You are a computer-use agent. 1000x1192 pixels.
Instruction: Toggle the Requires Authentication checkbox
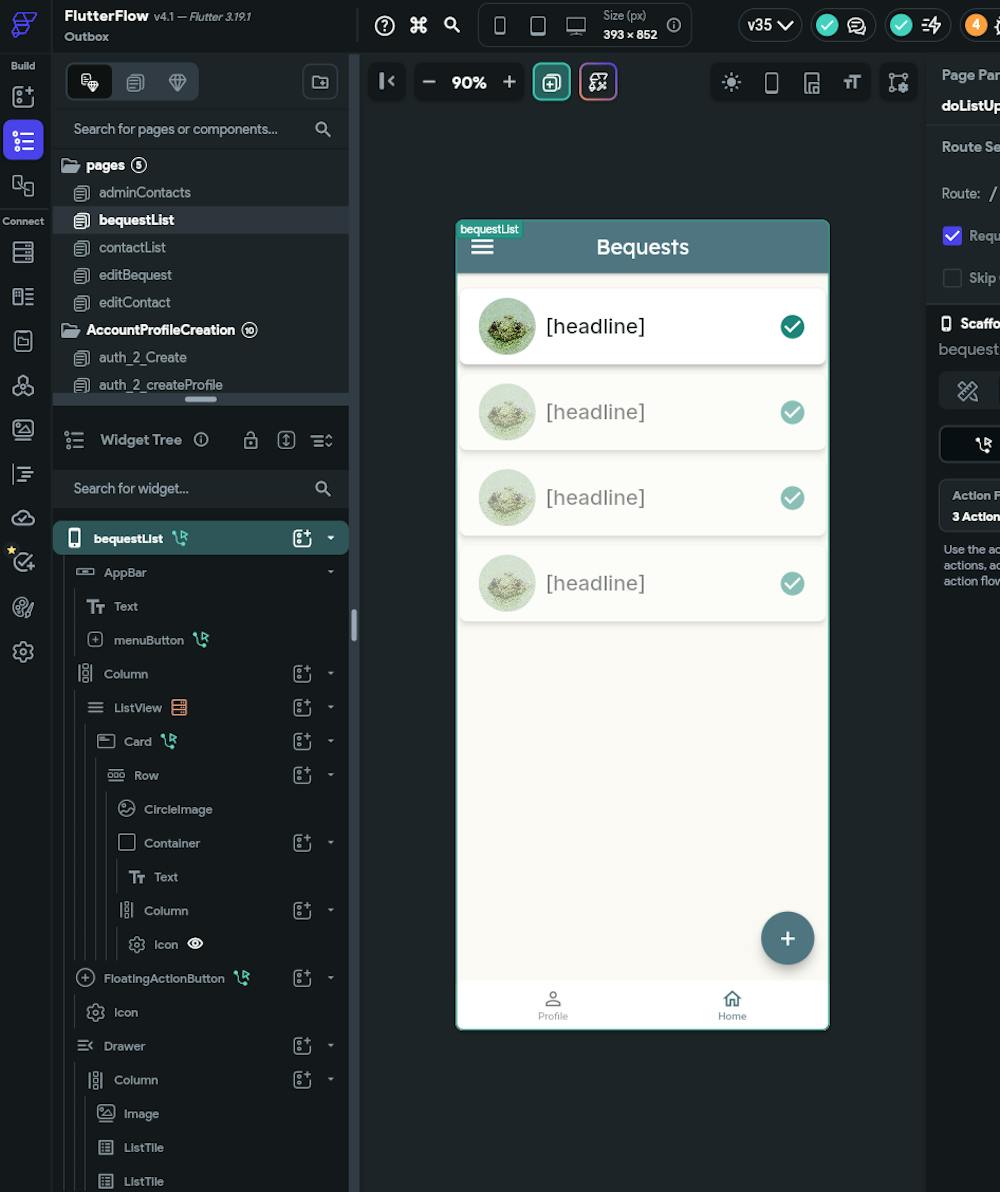[x=952, y=236]
